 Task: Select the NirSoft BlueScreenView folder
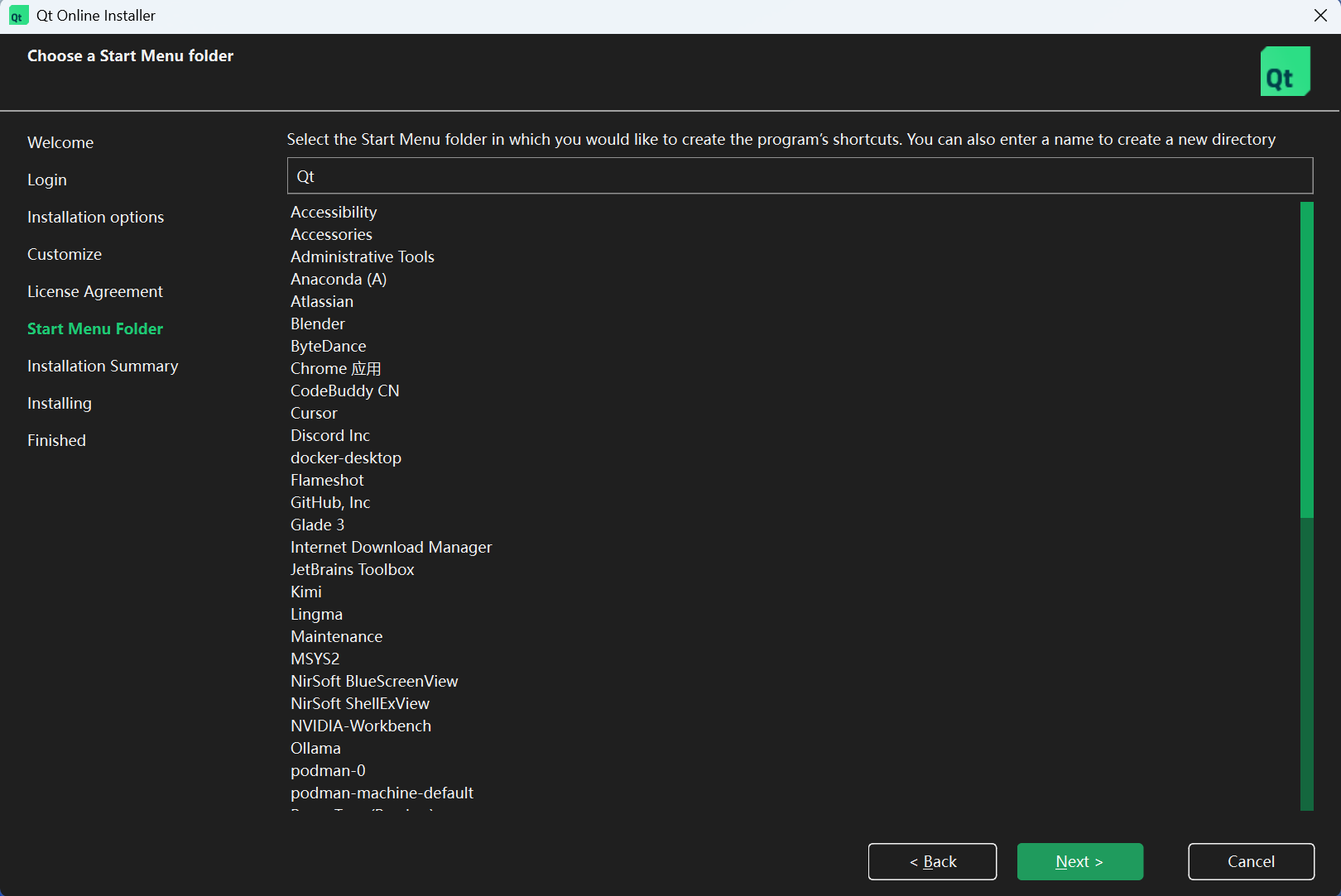pos(374,681)
